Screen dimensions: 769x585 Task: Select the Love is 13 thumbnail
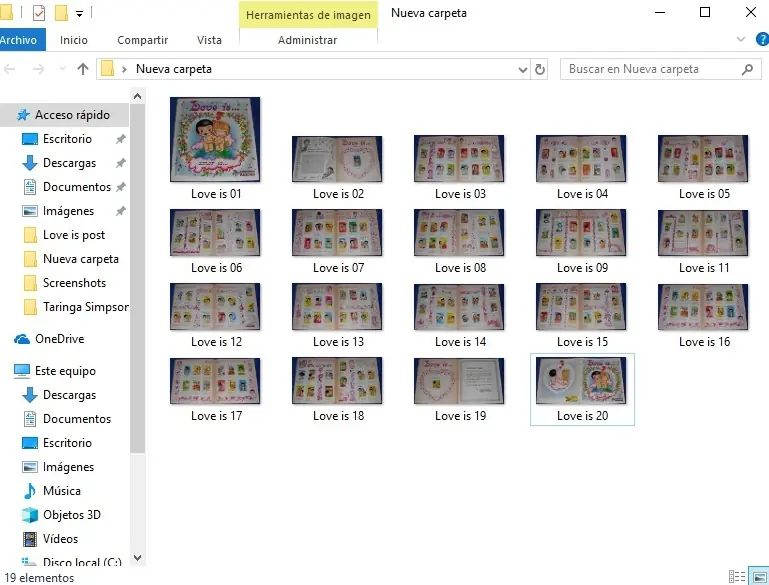(x=337, y=306)
